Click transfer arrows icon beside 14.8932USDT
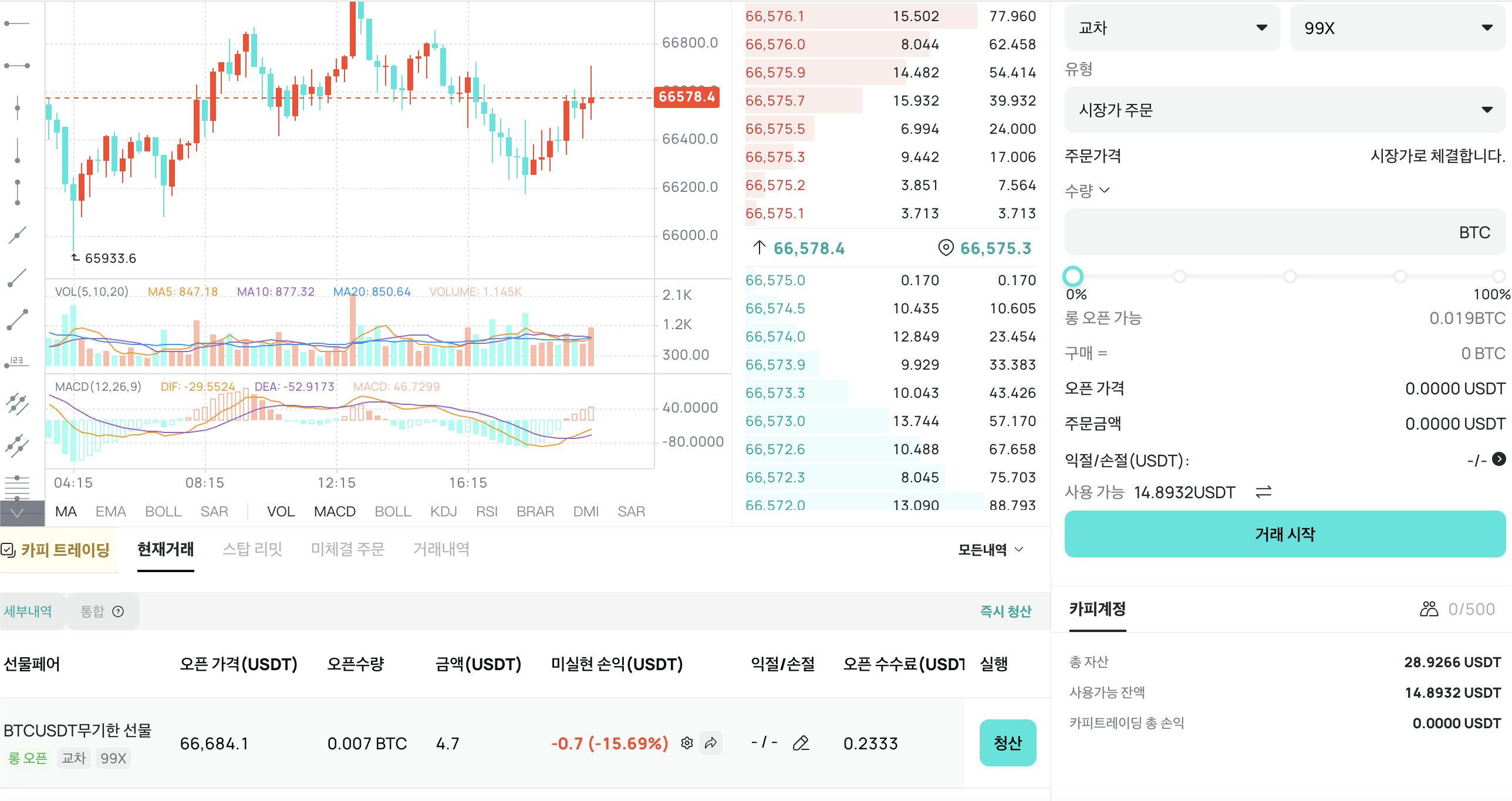Image resolution: width=1512 pixels, height=801 pixels. pyautogui.click(x=1264, y=492)
